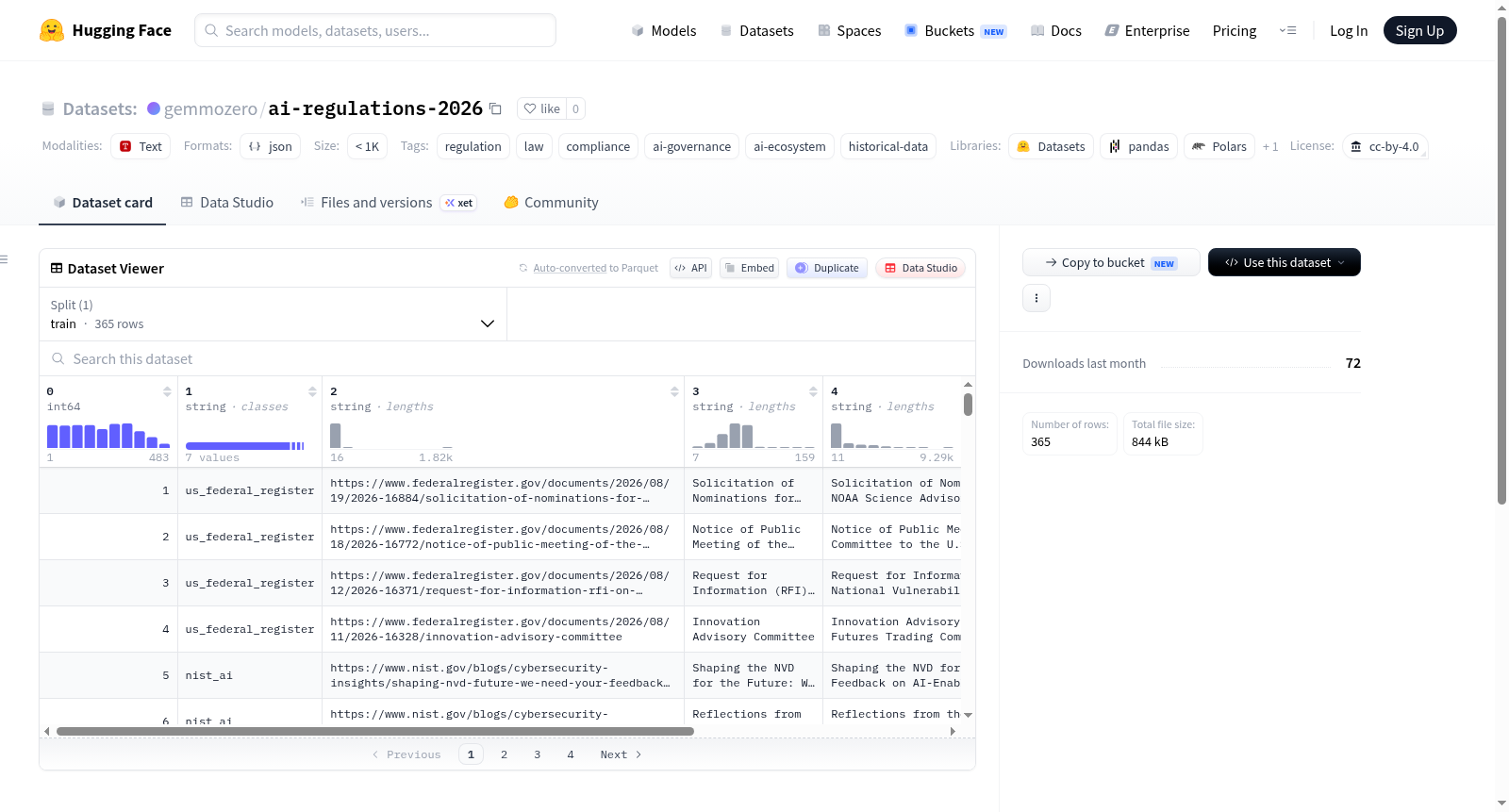Go to the Pricing page
This screenshot has width=1509, height=812.
click(1235, 31)
